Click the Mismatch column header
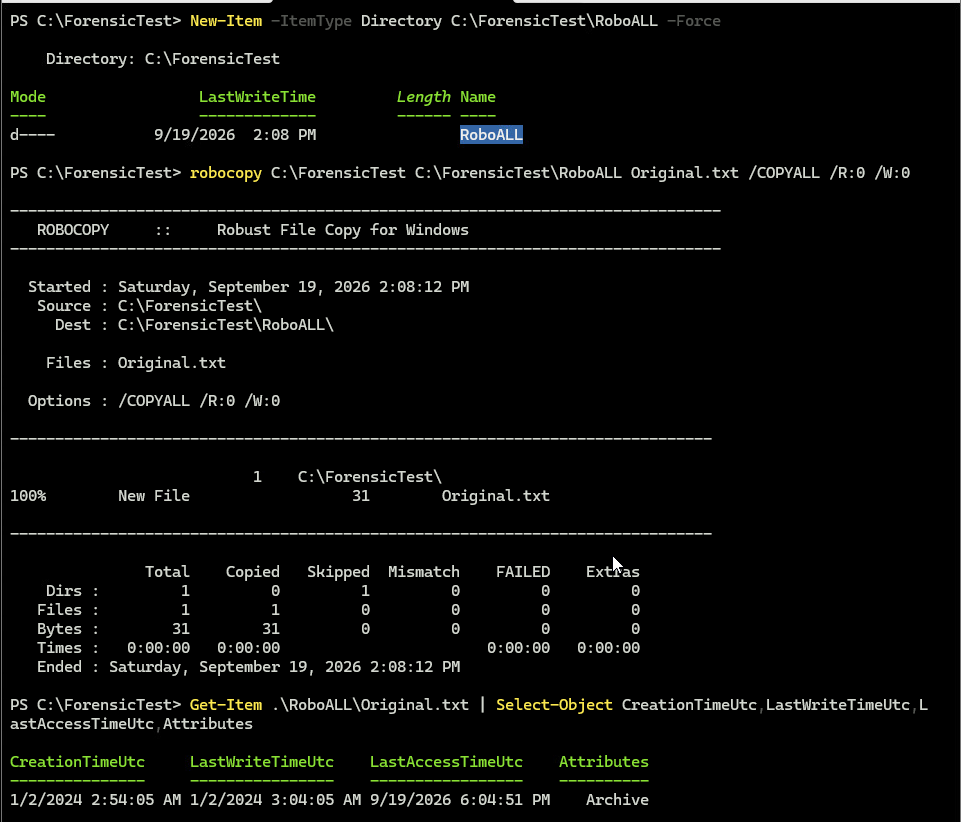Viewport: 961px width, 822px height. tap(424, 572)
